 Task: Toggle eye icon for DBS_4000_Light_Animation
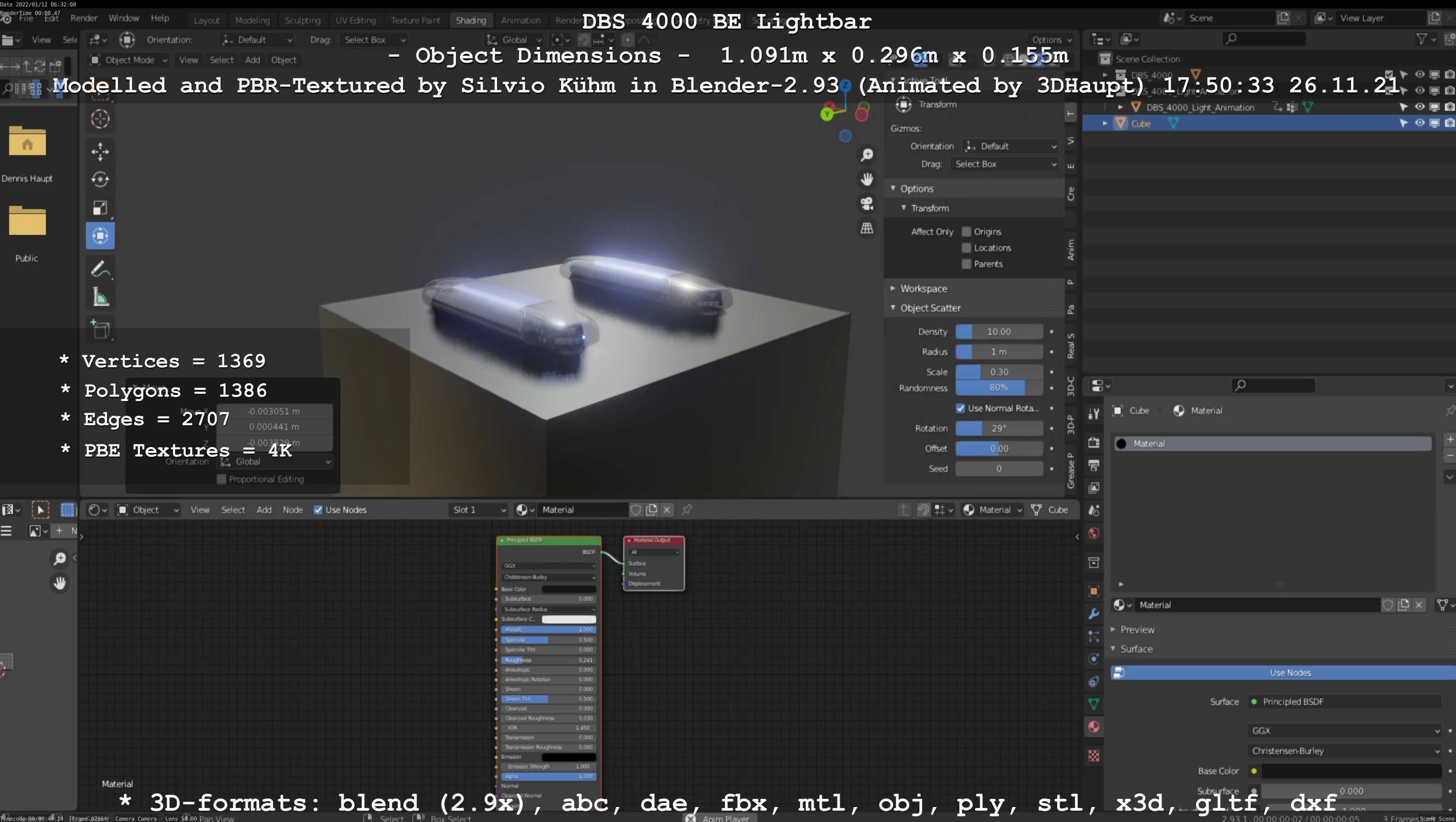coord(1419,107)
